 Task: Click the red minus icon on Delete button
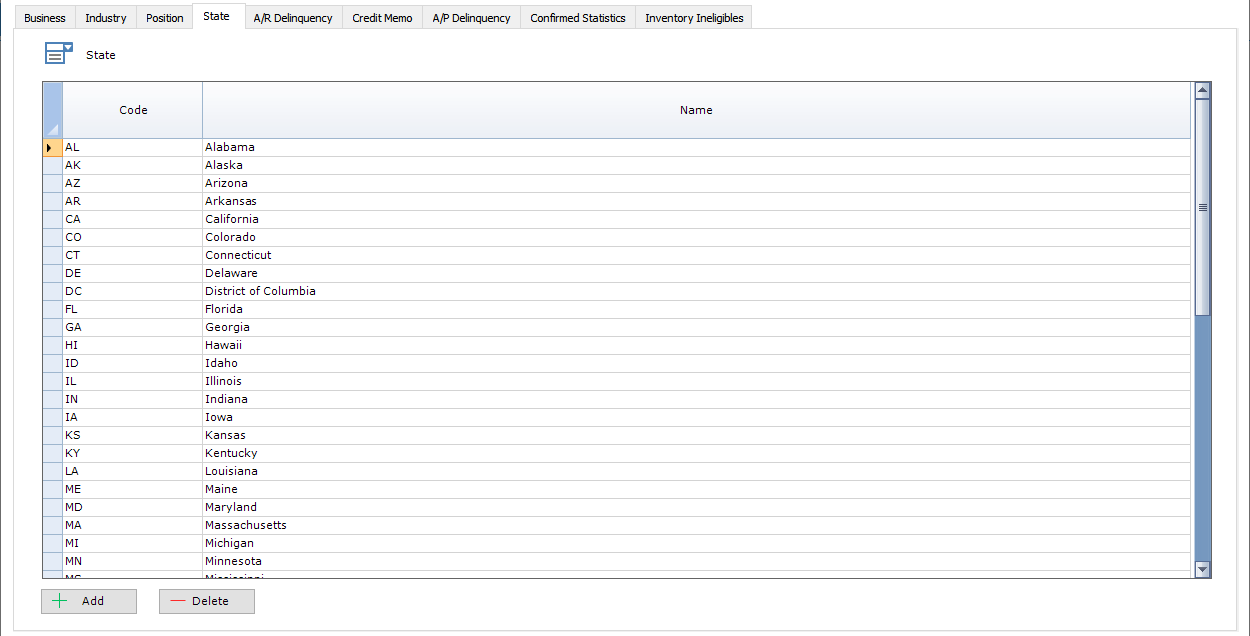[178, 601]
